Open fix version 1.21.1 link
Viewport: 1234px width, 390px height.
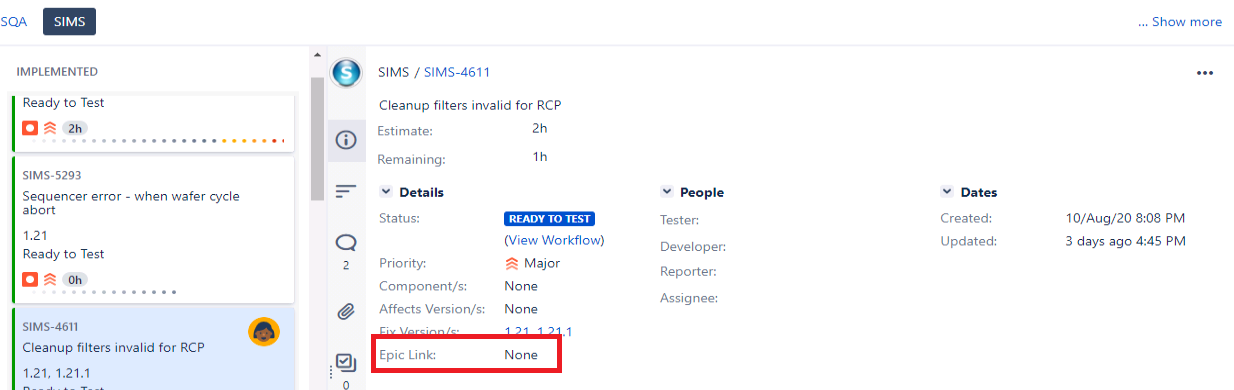(x=554, y=331)
